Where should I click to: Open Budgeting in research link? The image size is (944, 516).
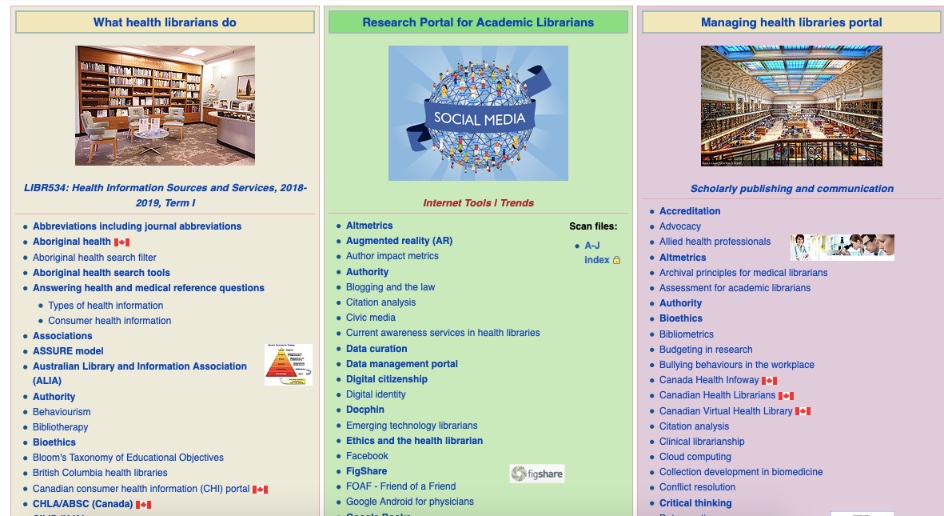[x=706, y=349]
